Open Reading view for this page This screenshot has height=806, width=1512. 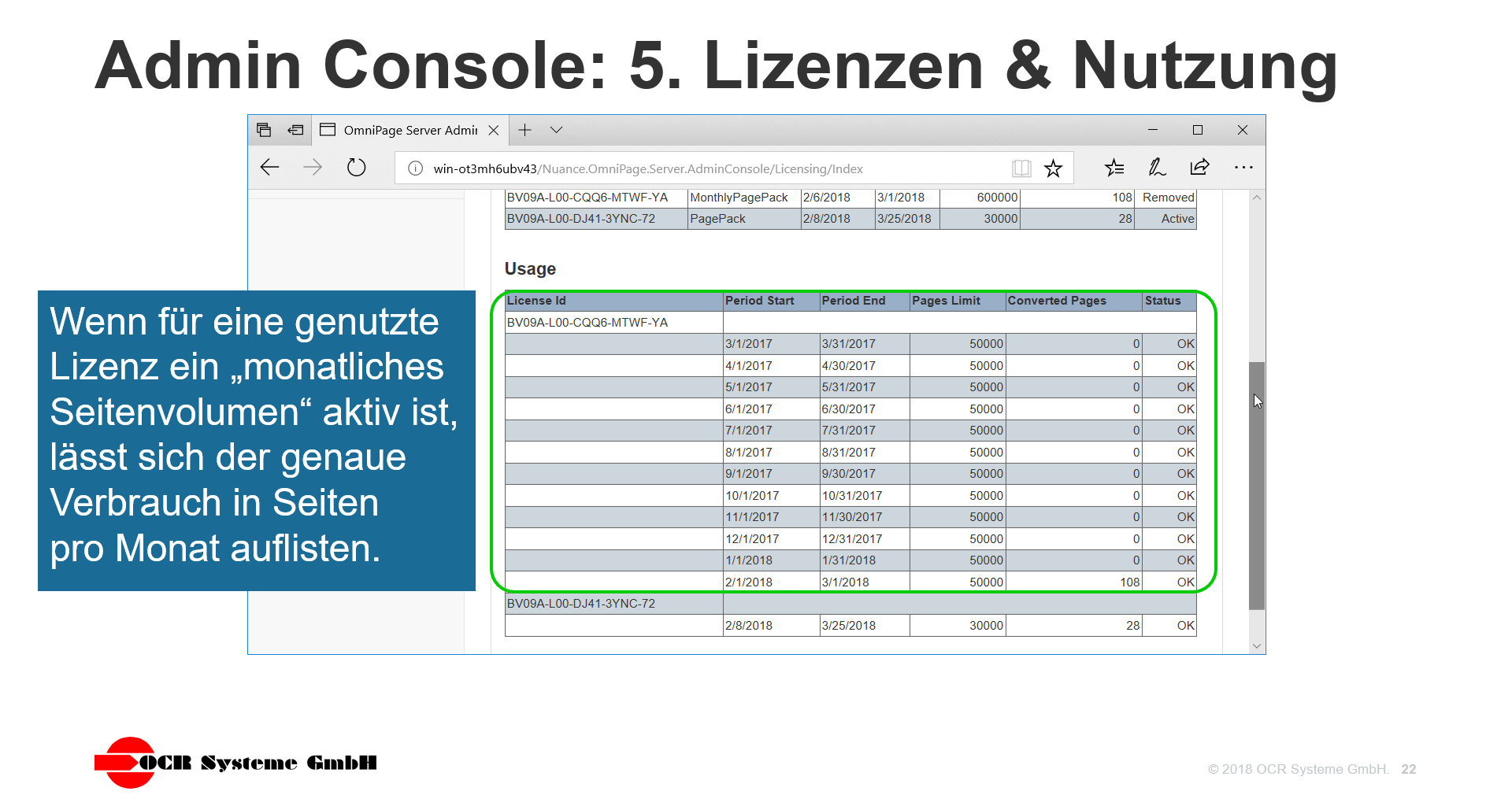click(1021, 167)
